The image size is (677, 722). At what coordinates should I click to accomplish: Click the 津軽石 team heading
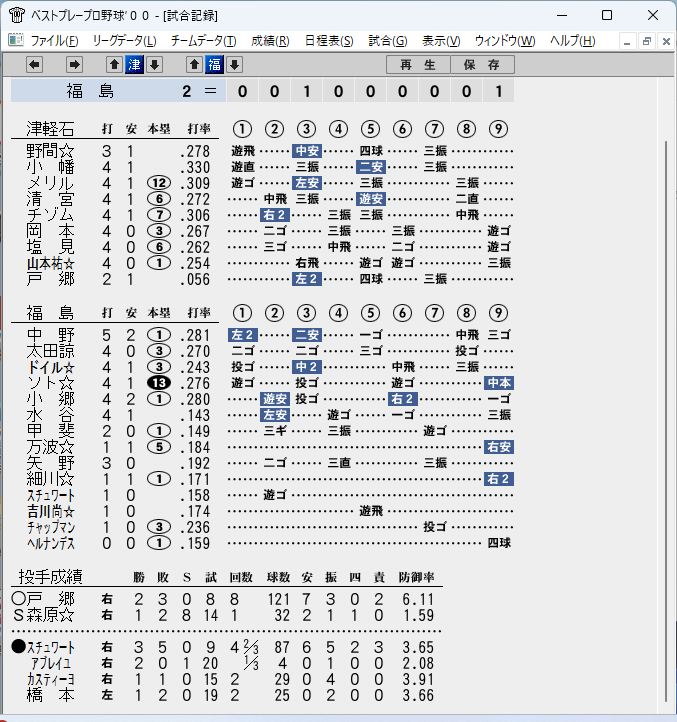[x=50, y=129]
